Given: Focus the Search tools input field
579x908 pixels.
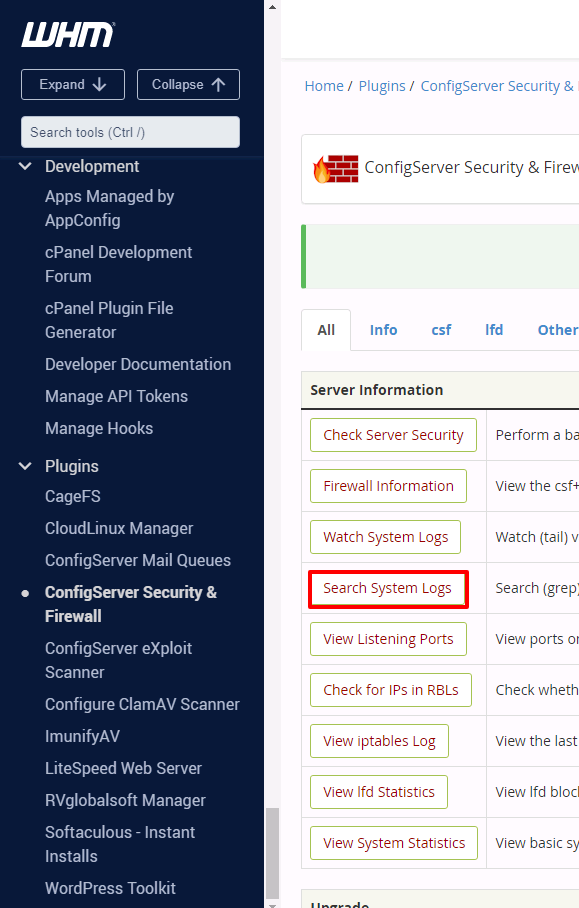Looking at the screenshot, I should (x=130, y=132).
